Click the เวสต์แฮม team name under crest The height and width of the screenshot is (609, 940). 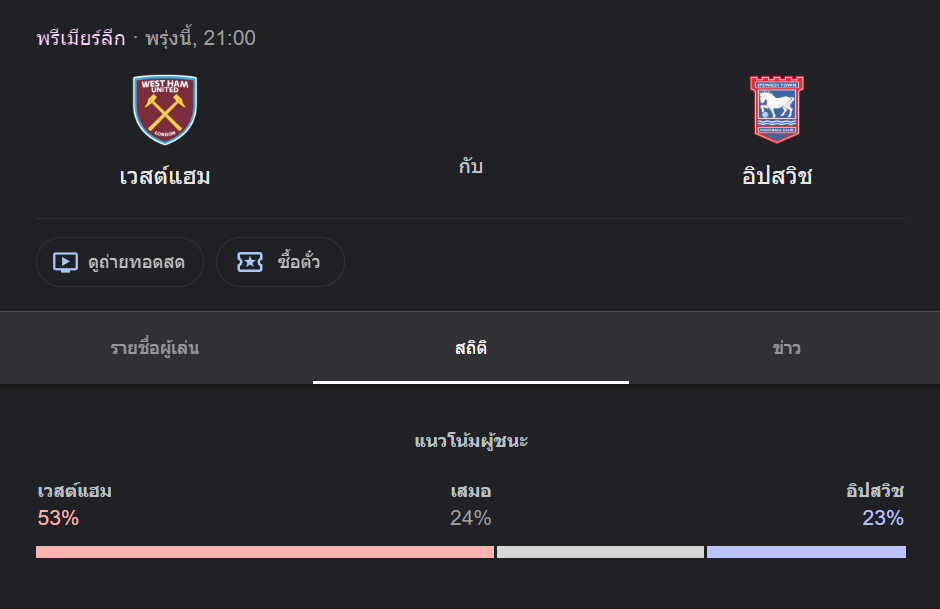[x=165, y=176]
